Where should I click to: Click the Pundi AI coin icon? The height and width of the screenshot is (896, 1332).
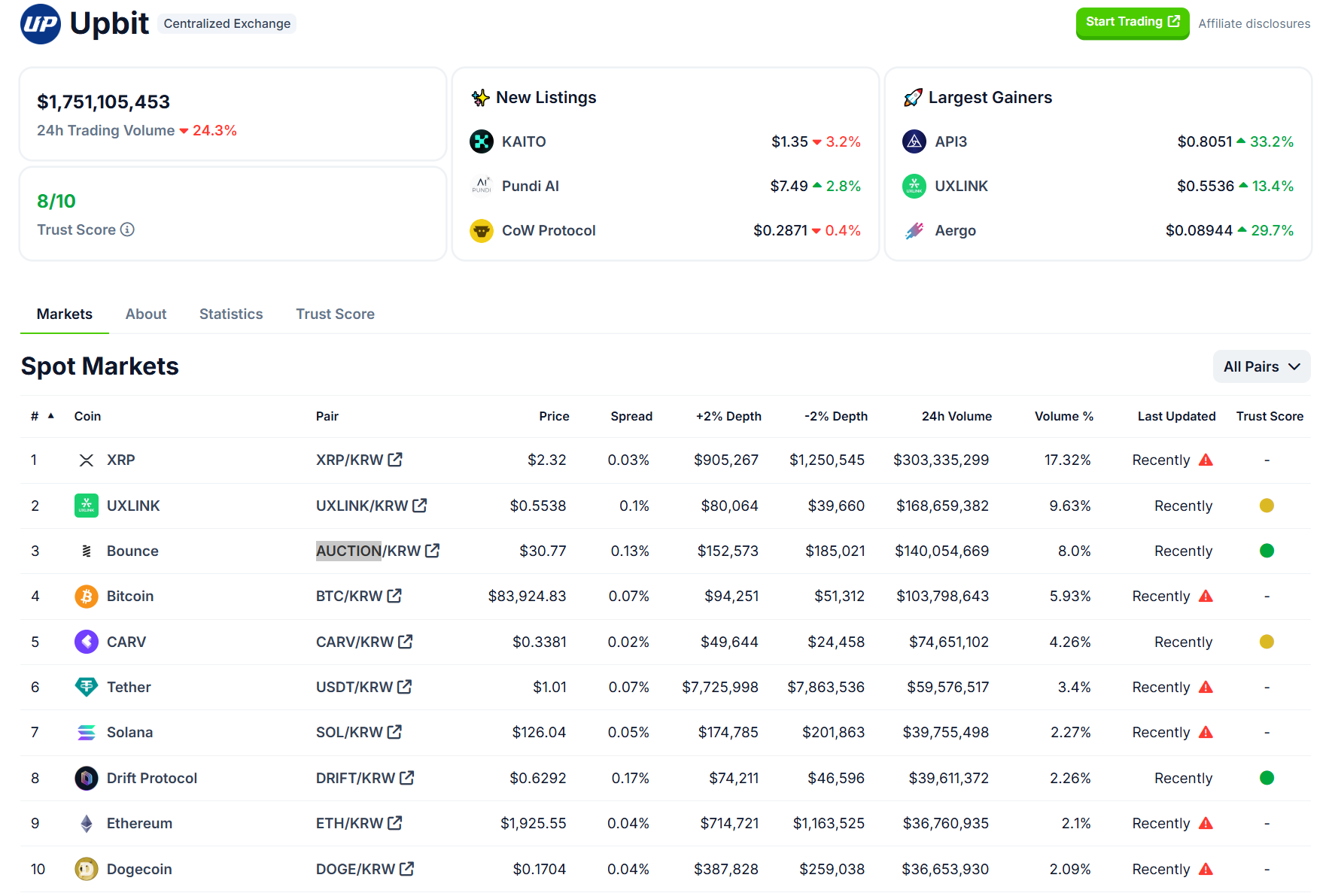[x=482, y=186]
